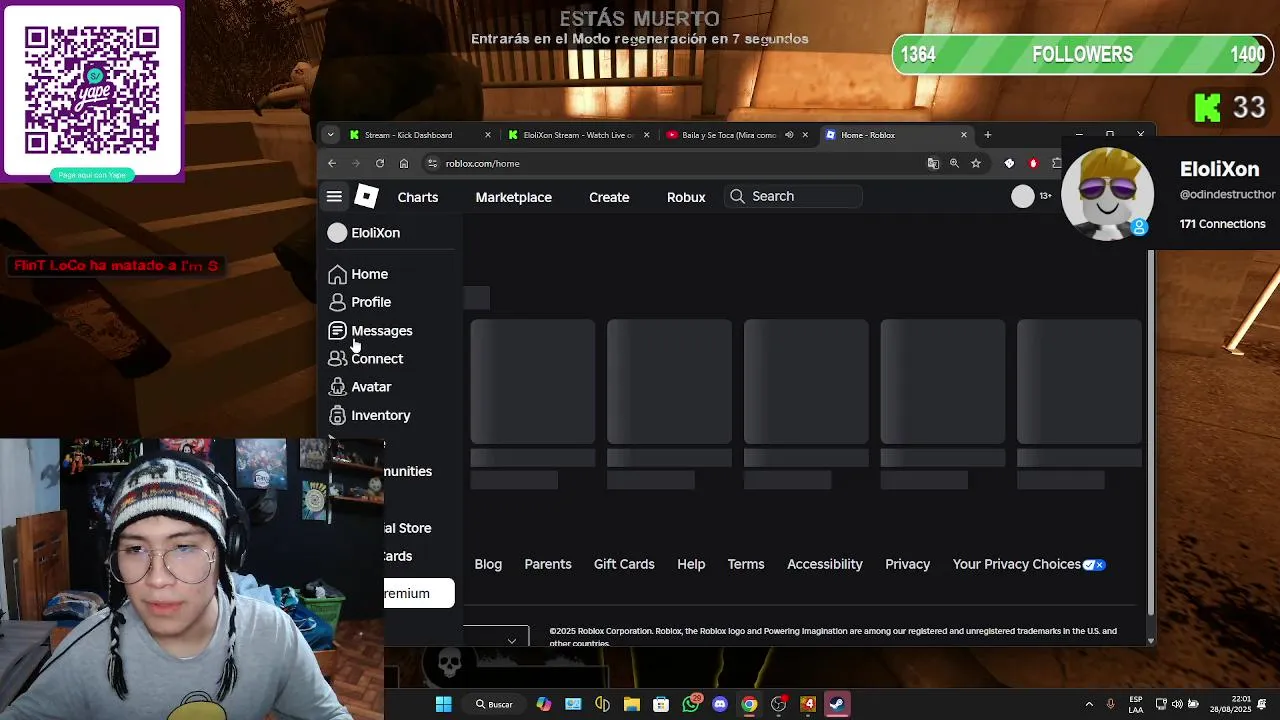Open Discord from the taskbar
The image size is (1280, 720).
(720, 704)
